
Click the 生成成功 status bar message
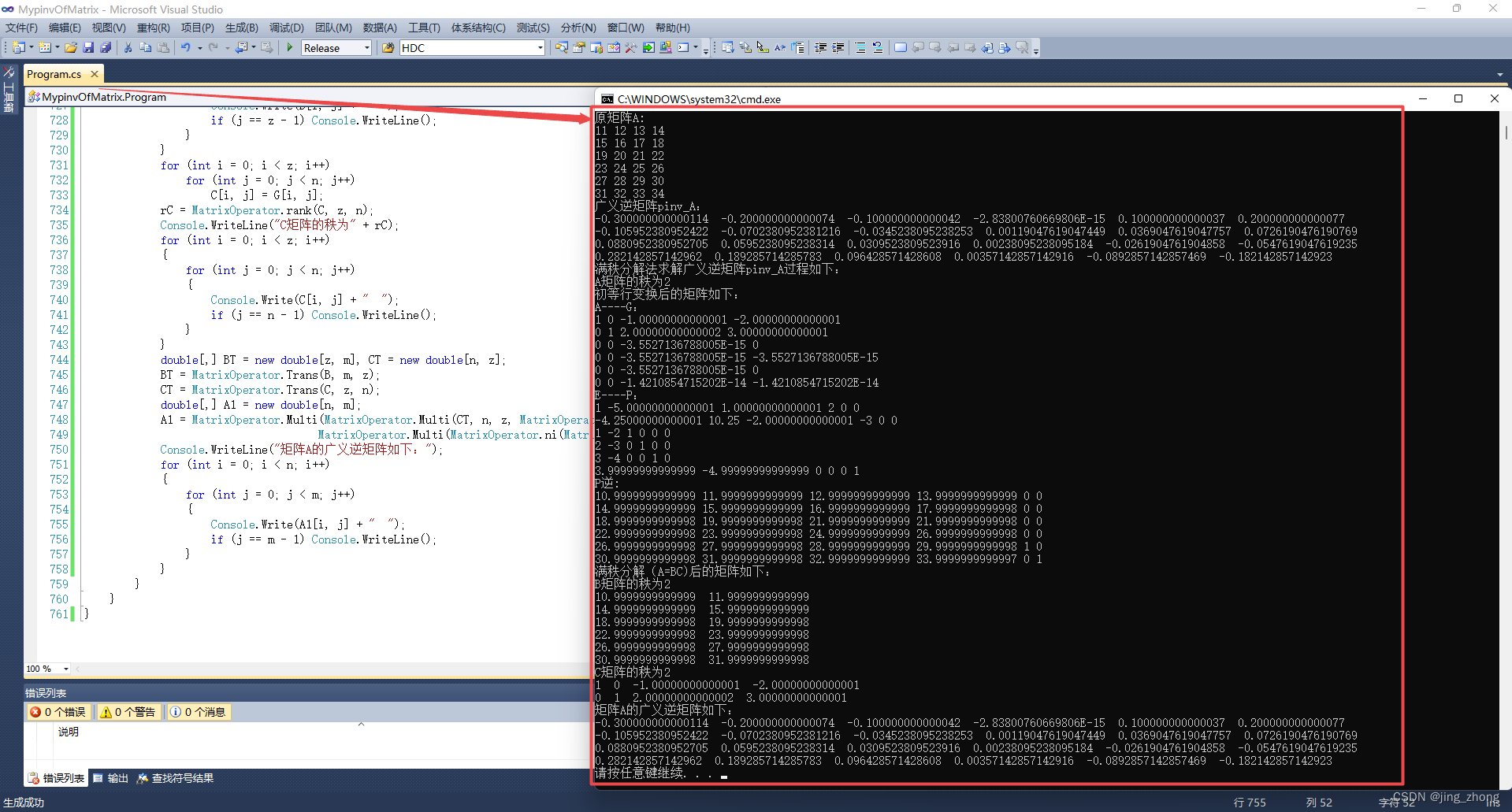(24, 803)
